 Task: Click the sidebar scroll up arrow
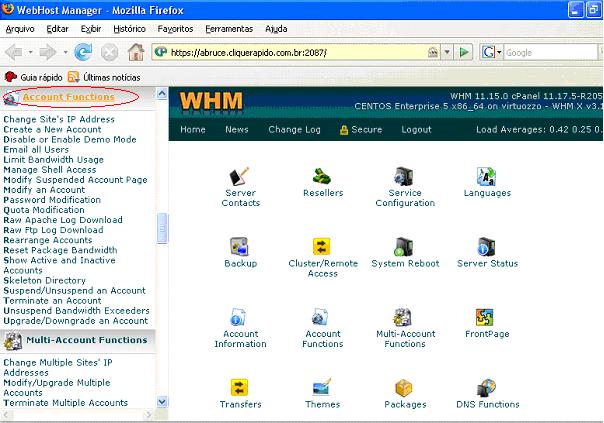point(162,93)
